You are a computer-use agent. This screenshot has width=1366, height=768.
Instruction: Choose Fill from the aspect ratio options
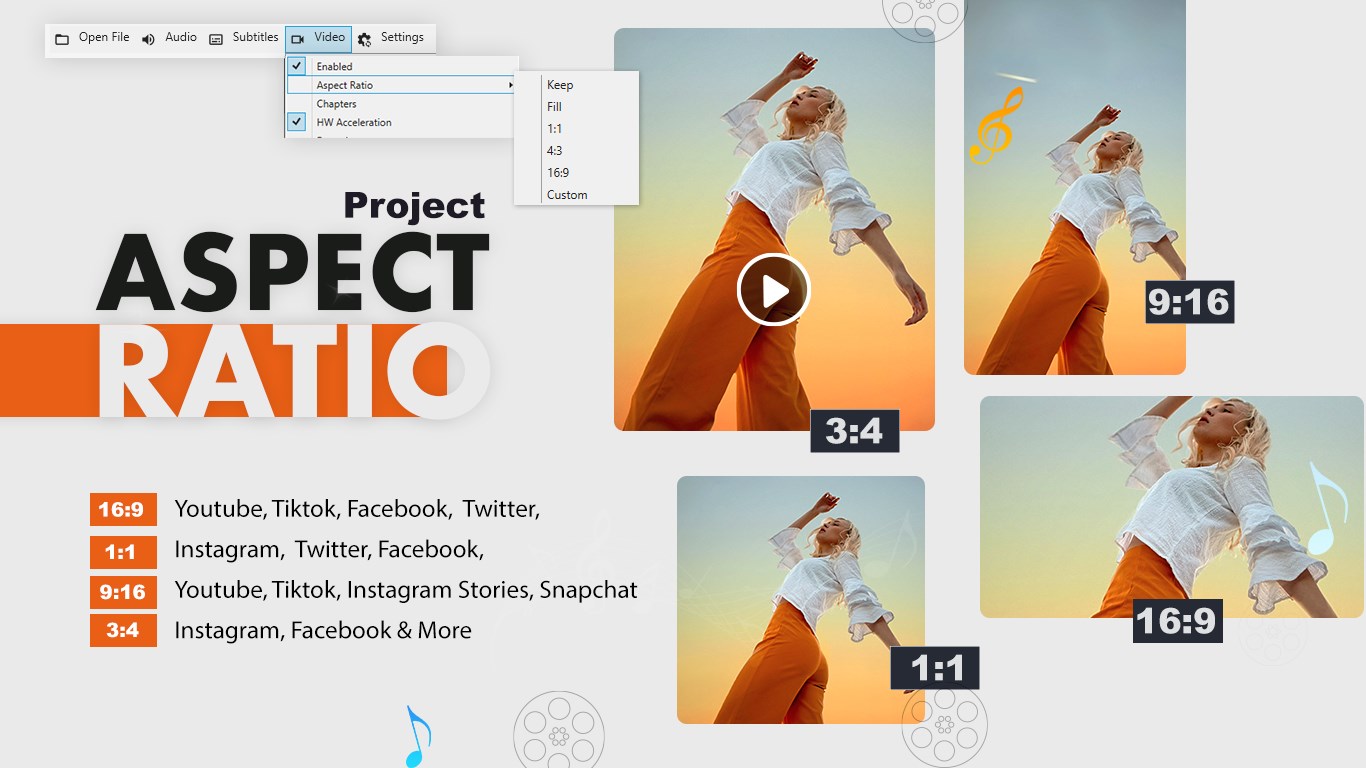coord(554,106)
